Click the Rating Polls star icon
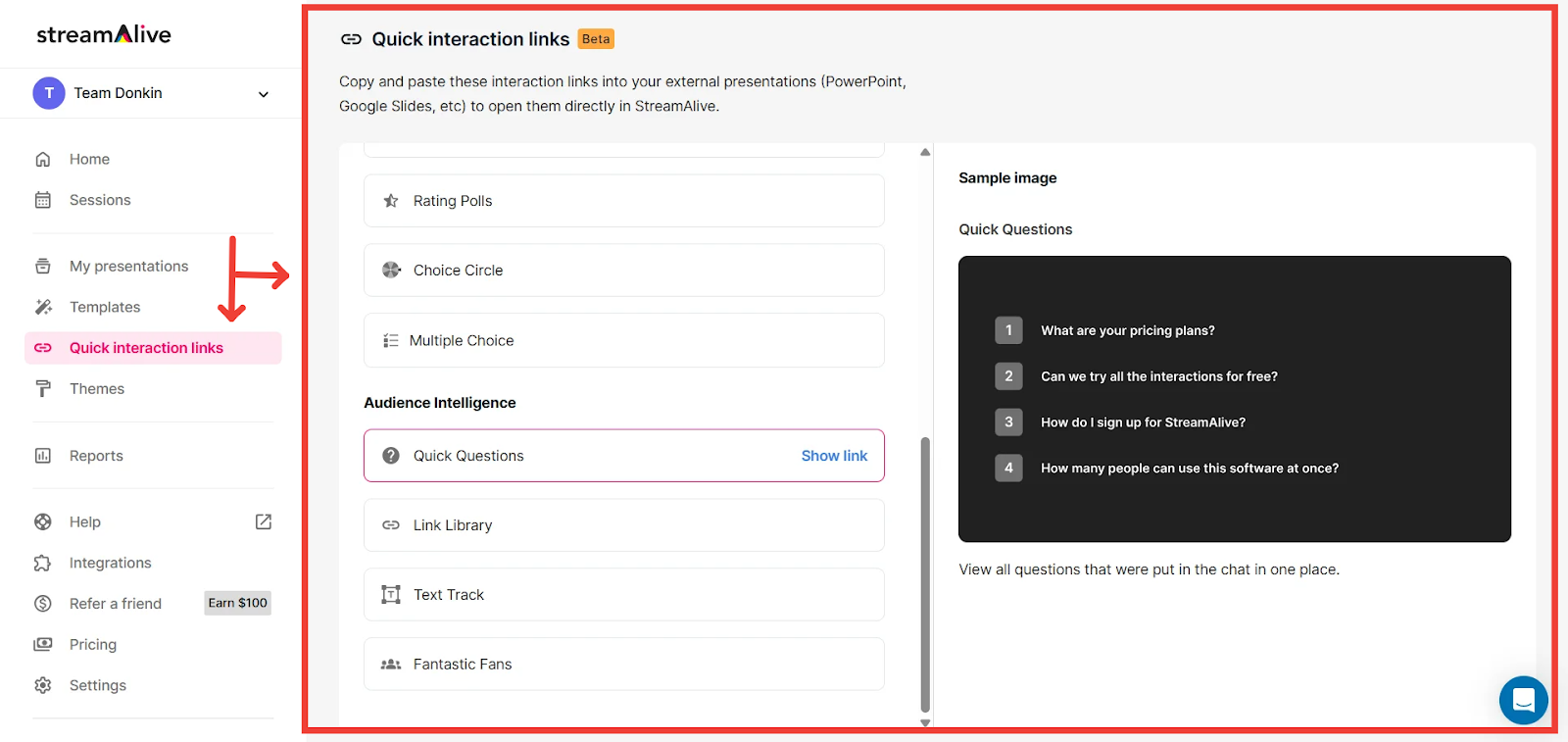1568x742 pixels. (391, 201)
